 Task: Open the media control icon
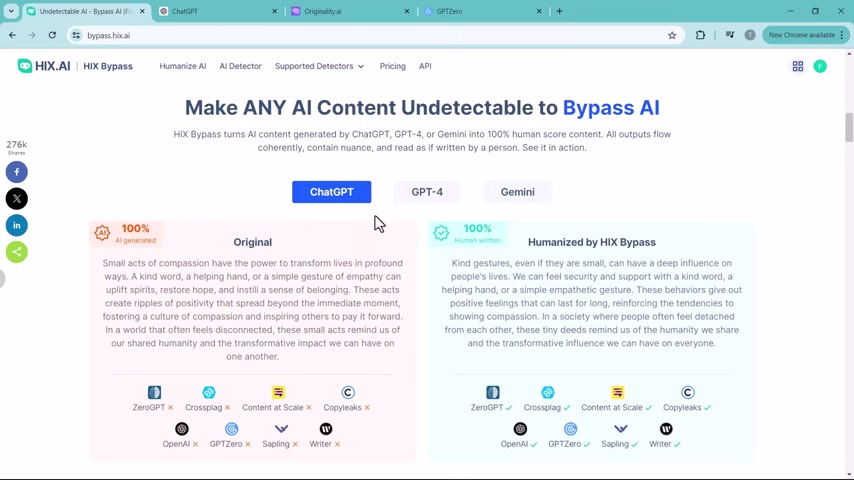[x=730, y=35]
